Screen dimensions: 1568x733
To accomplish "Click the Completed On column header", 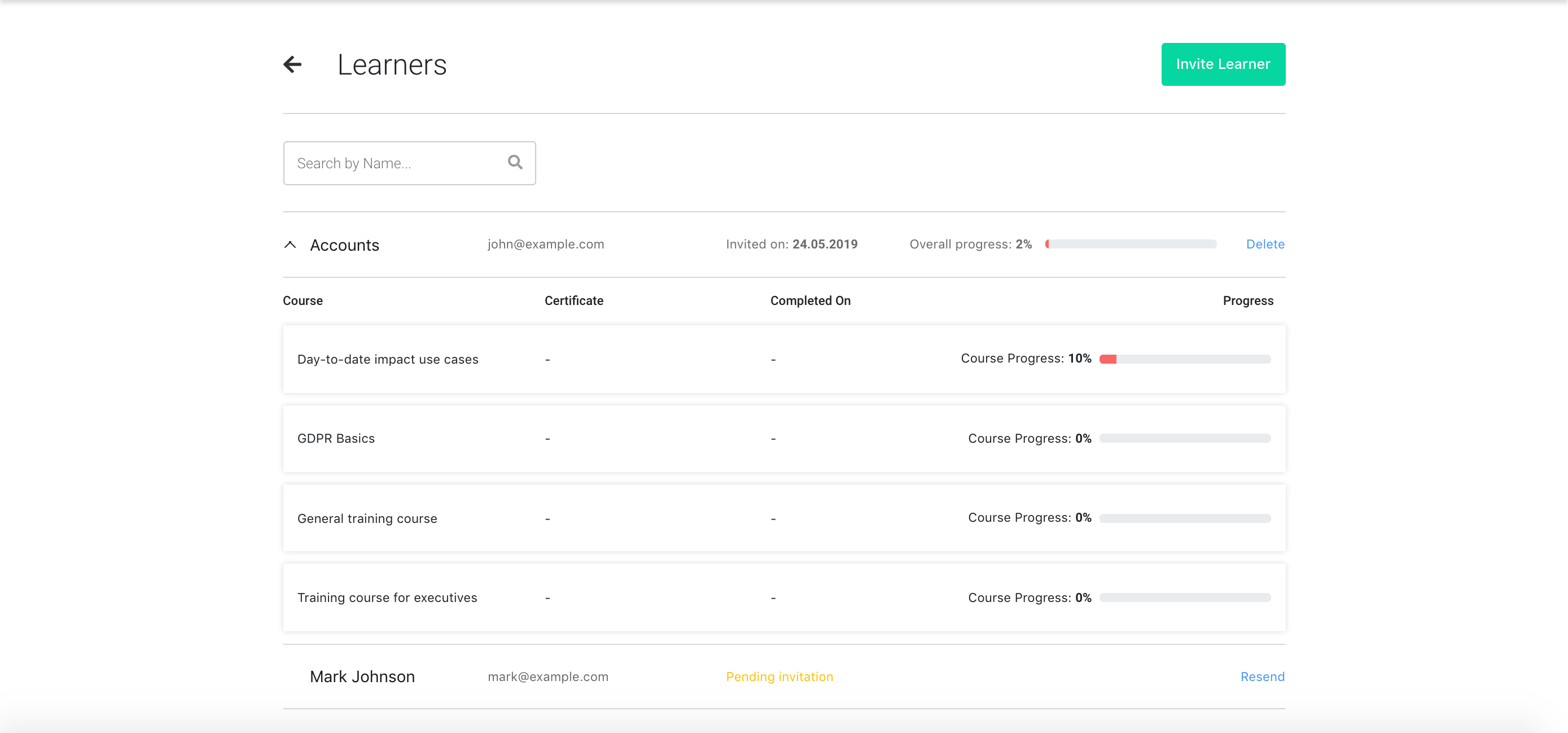I will (x=810, y=301).
